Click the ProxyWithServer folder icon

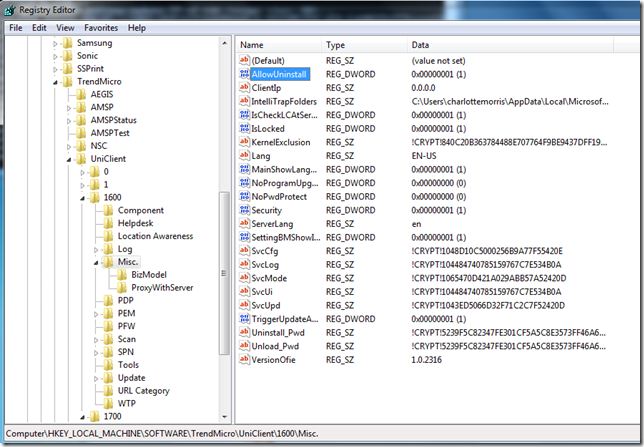(122, 288)
